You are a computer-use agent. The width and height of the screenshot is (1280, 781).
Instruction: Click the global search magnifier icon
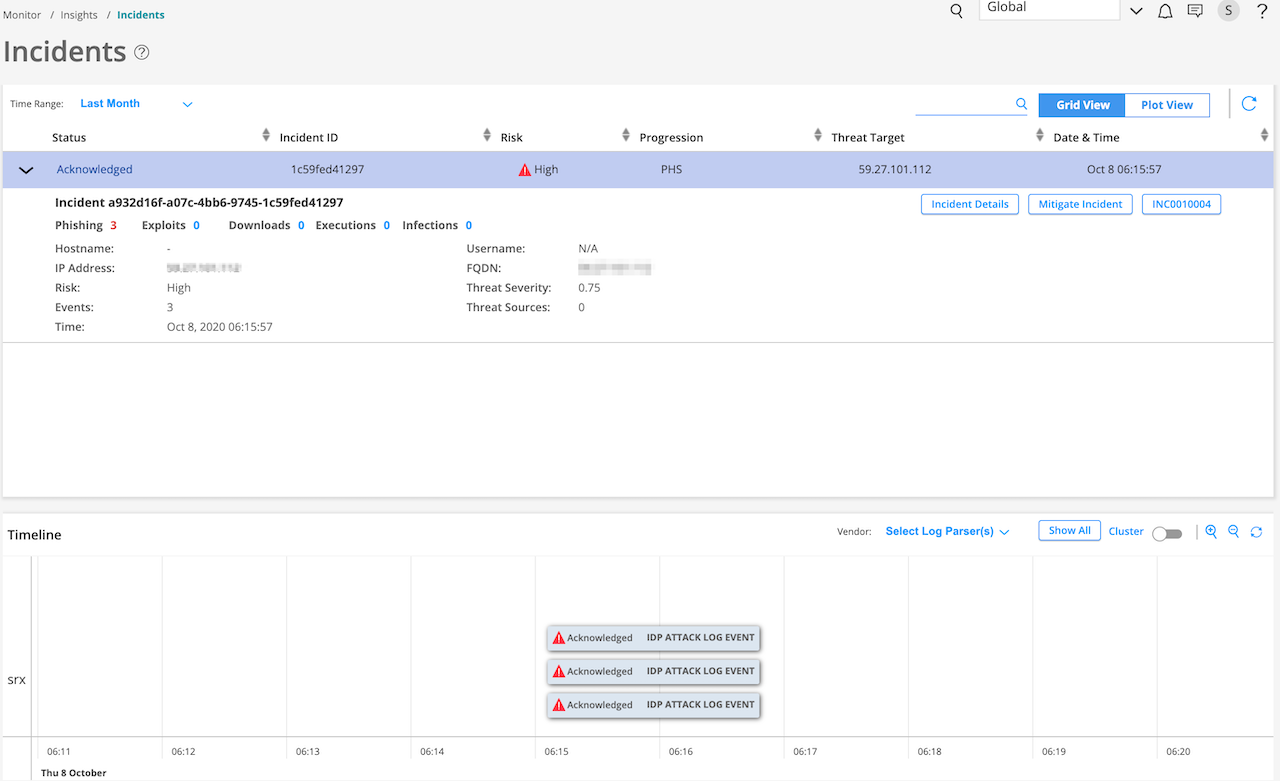[956, 11]
